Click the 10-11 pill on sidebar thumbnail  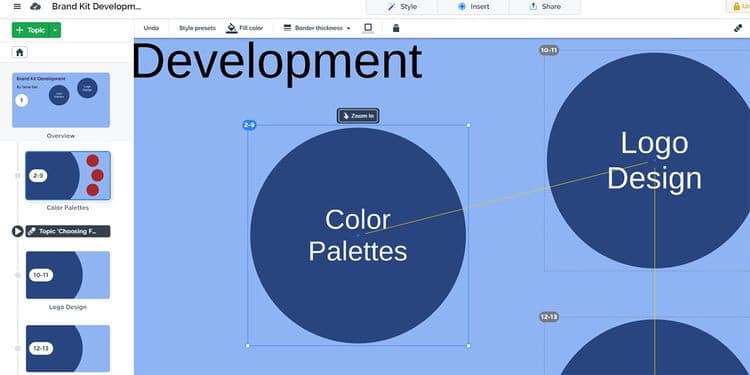pos(41,275)
